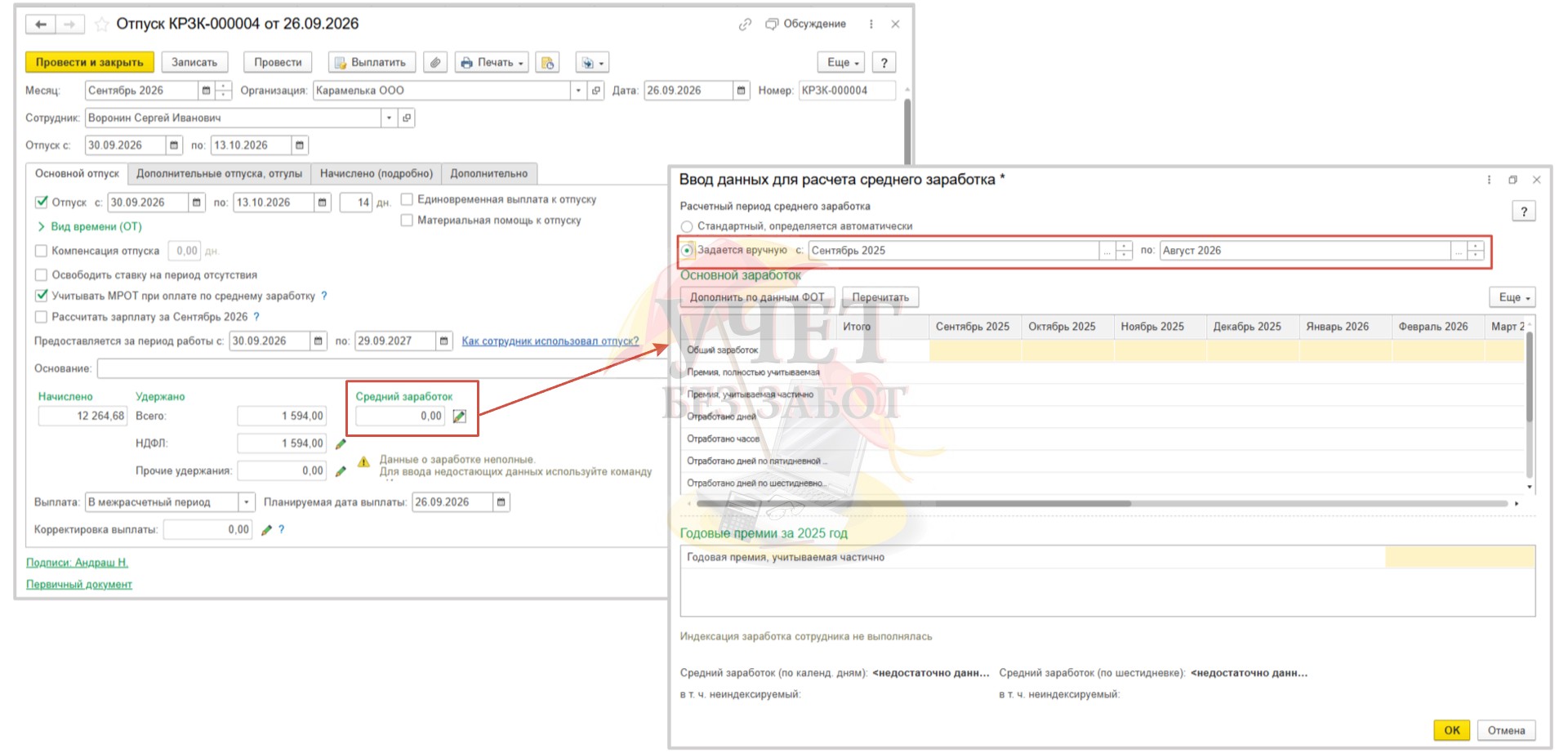This screenshot has width=1568, height=753.
Task: Open the Организация card icon
Action: tap(596, 91)
